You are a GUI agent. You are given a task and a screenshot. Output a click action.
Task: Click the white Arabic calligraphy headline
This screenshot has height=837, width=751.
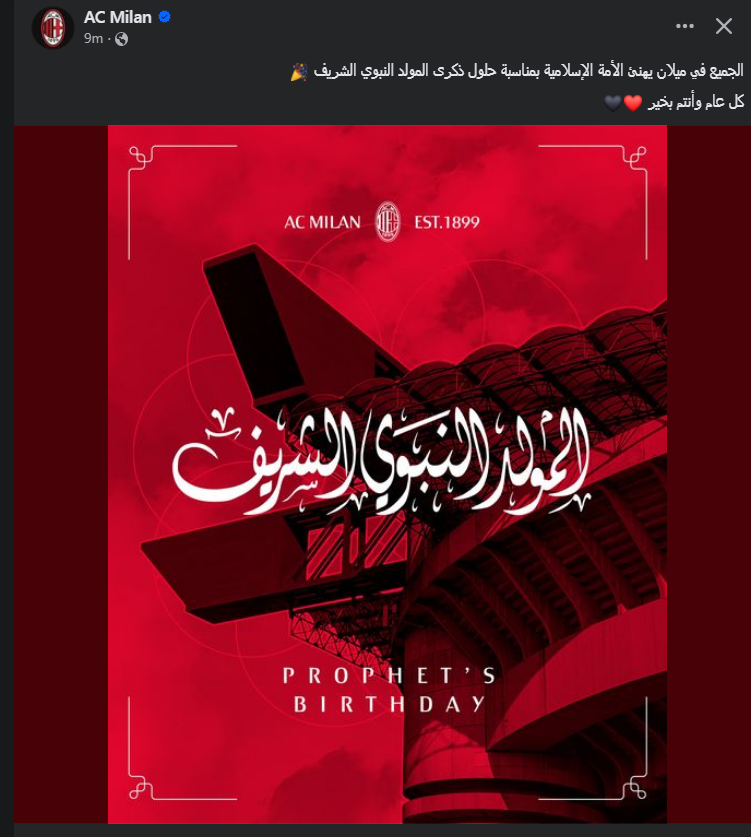(x=382, y=461)
